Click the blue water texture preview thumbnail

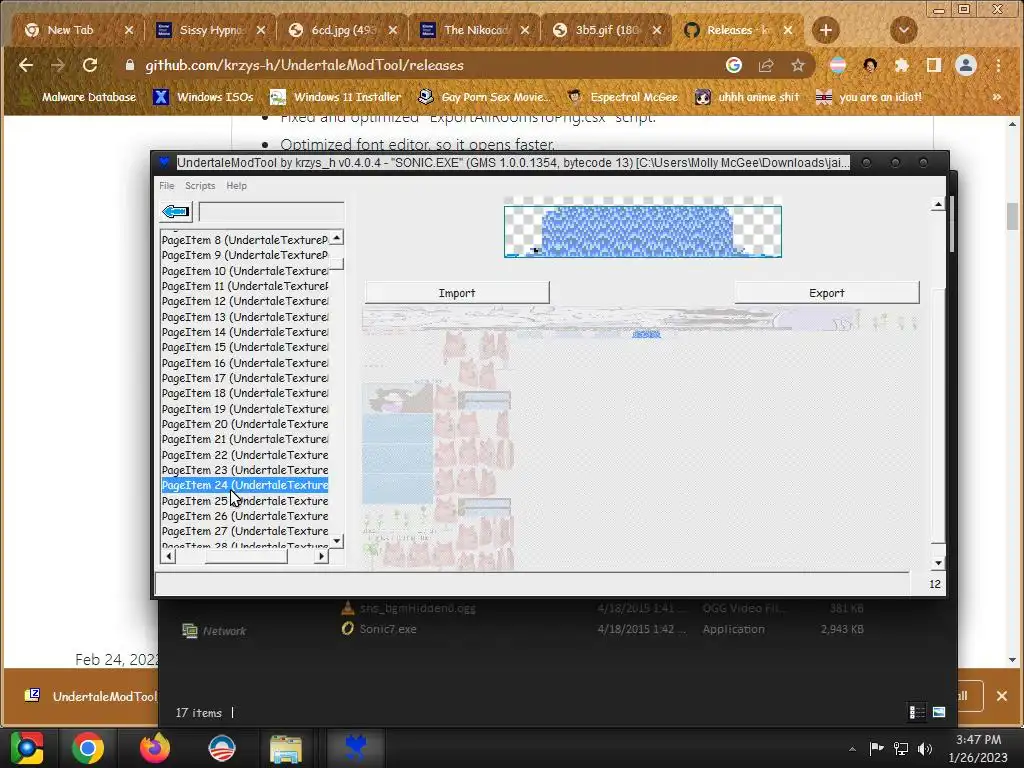[x=643, y=231]
